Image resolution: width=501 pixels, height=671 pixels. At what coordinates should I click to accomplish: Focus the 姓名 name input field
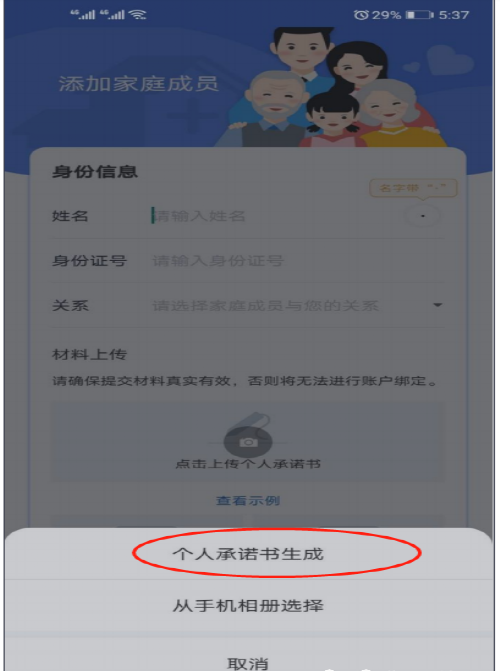274,216
